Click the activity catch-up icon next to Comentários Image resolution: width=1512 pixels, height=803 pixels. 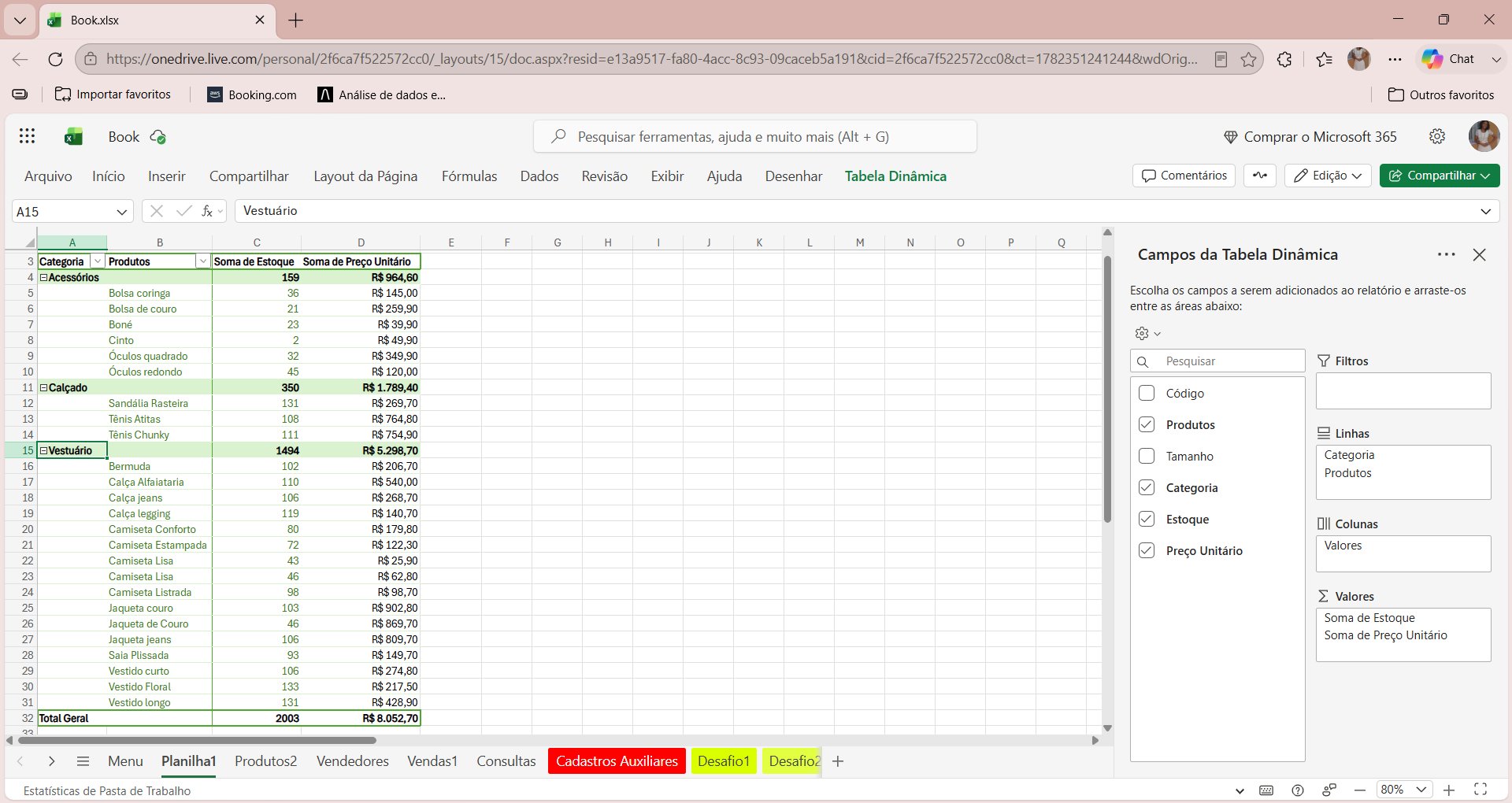tap(1260, 176)
